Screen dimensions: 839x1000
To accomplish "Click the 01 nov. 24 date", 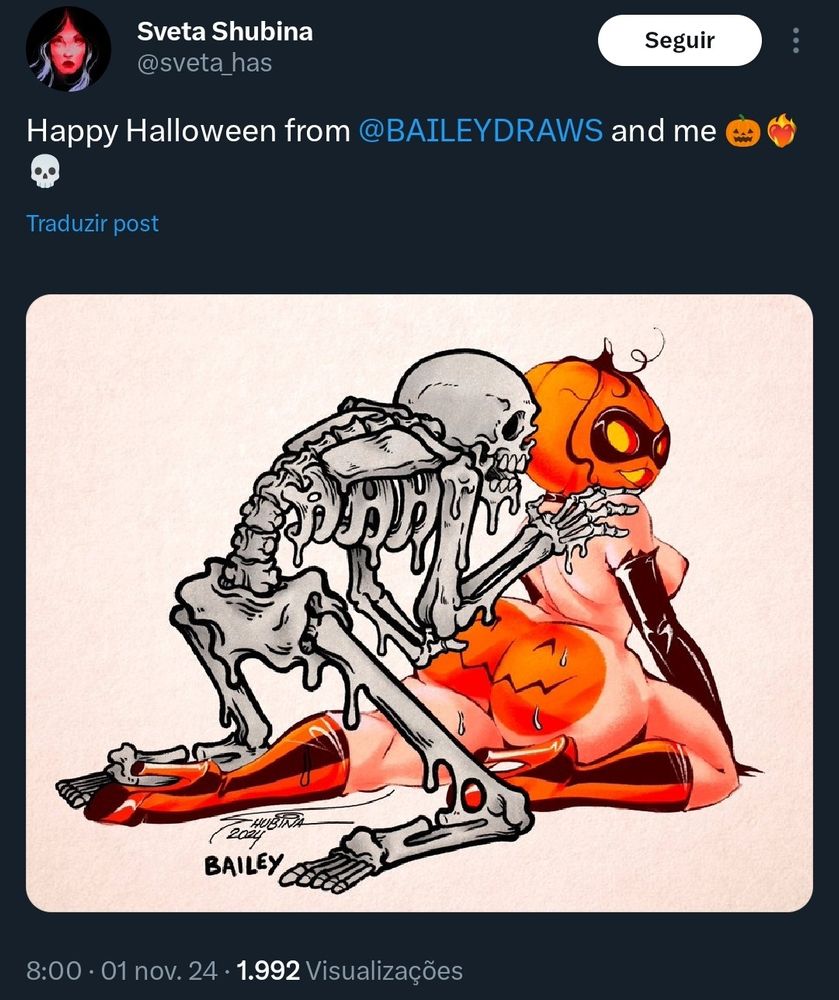I will 159,971.
